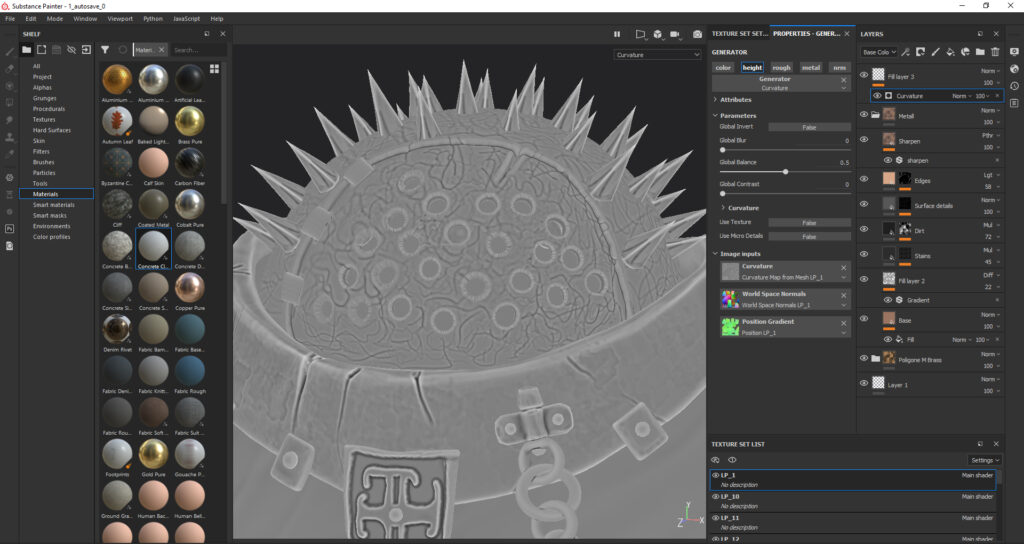The image size is (1024, 544).
Task: Hide the Fill layer 3 layer
Action: [x=865, y=75]
